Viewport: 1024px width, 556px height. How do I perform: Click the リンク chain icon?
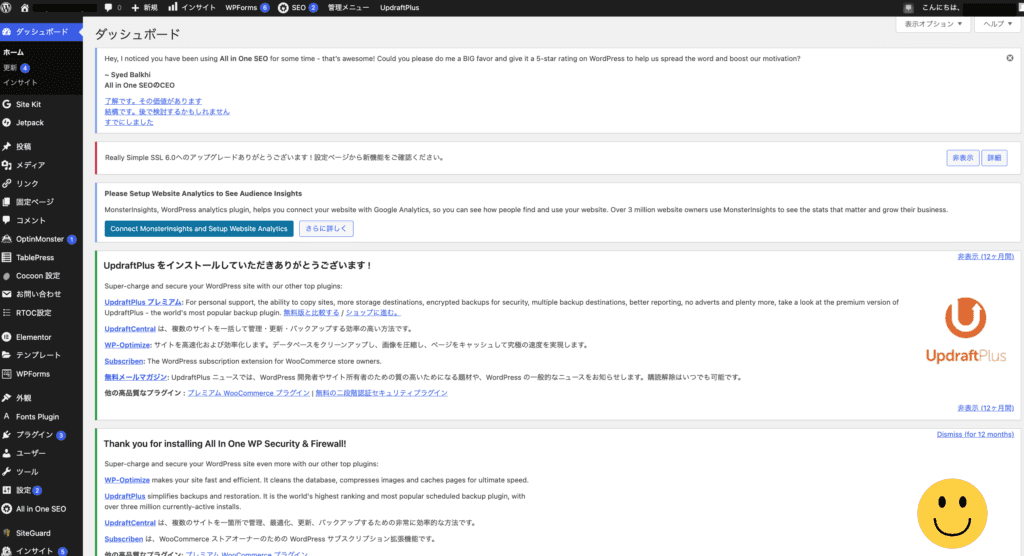7,184
